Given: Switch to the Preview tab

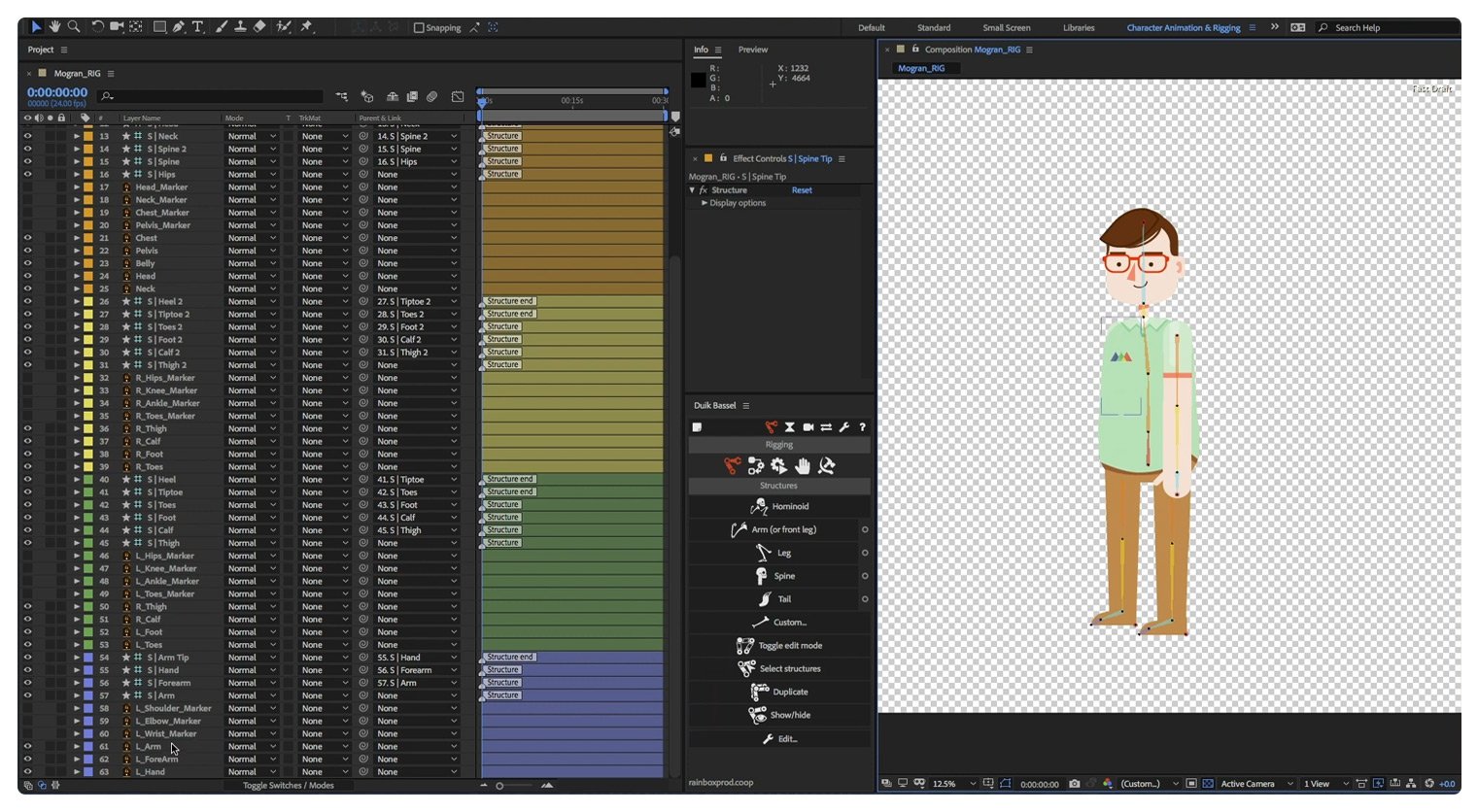Looking at the screenshot, I should tap(752, 50).
